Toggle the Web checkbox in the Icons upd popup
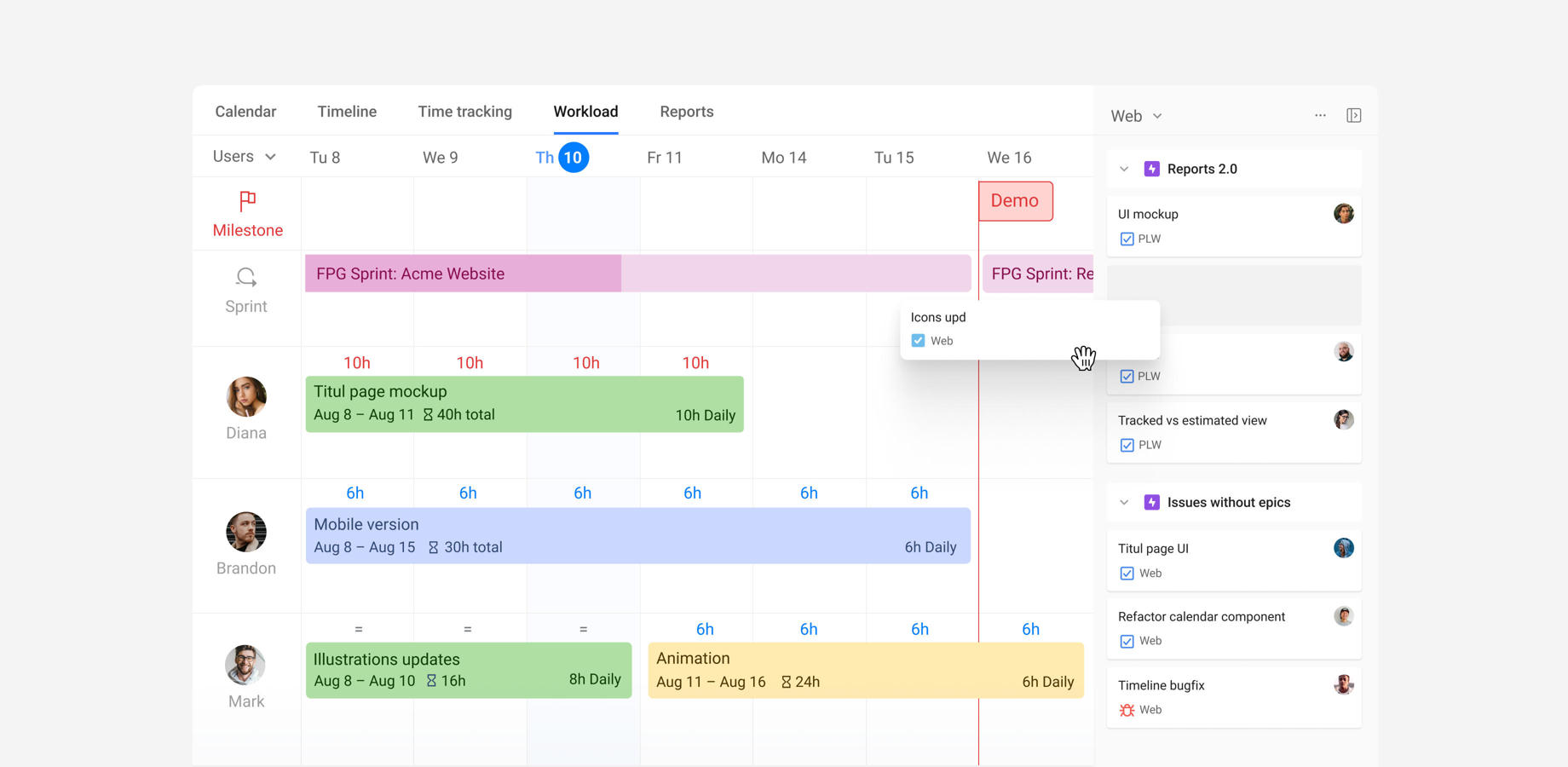Screen dimensions: 1568x767 coord(918,340)
